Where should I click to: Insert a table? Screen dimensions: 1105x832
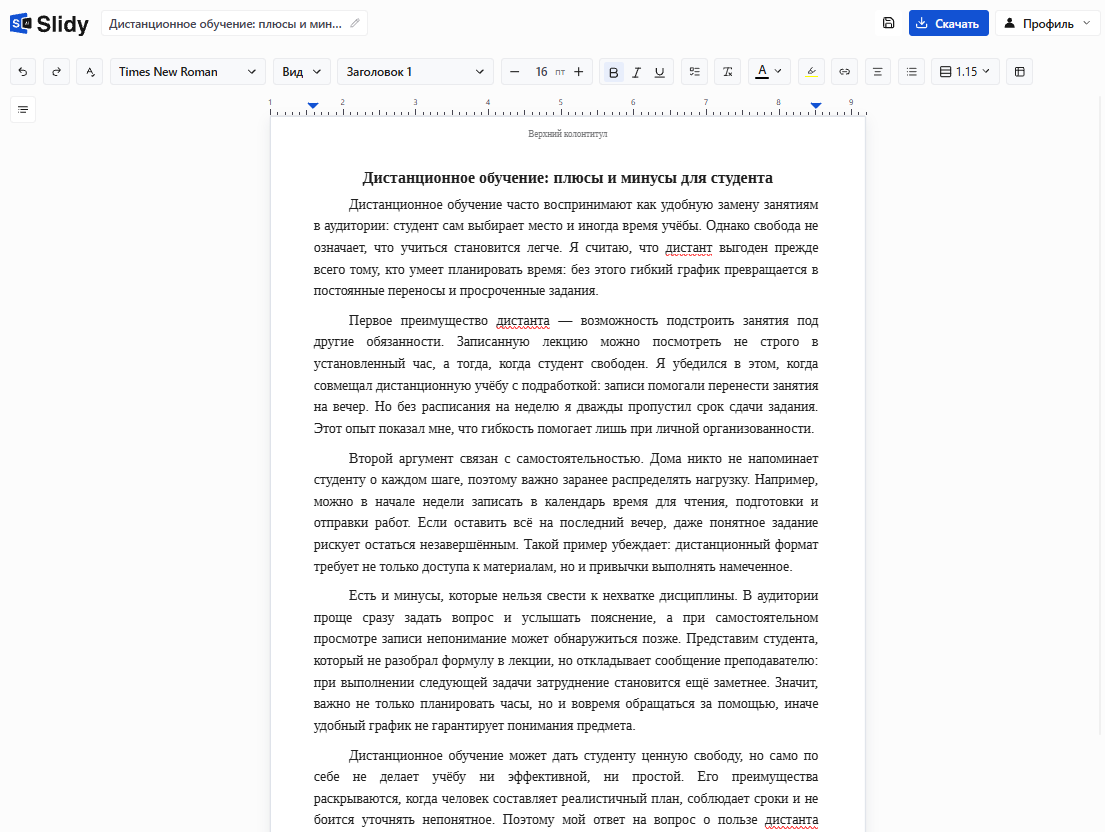coord(1020,72)
